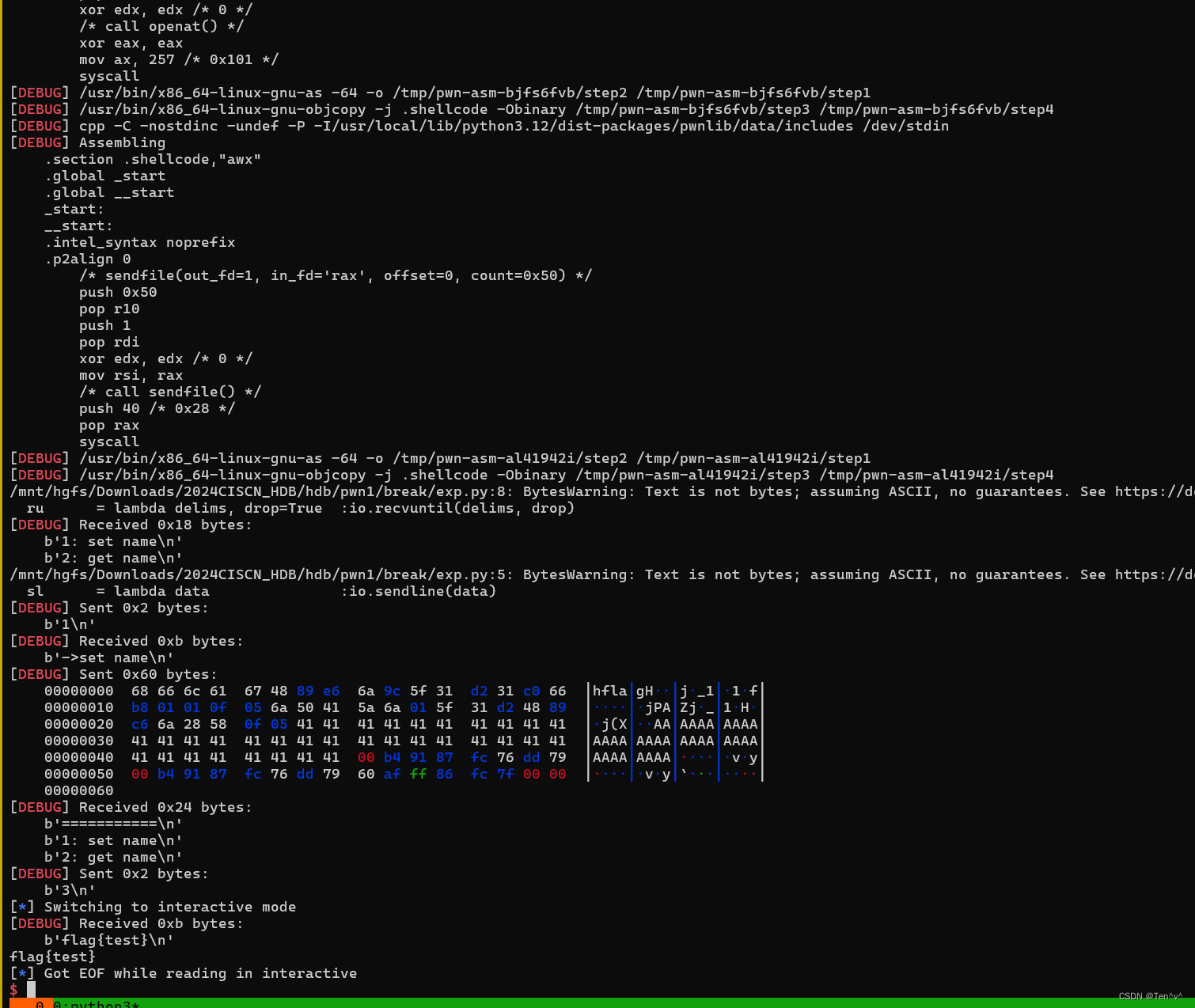Click the '.global _start' line
The width and height of the screenshot is (1195, 1008).
coord(105,176)
